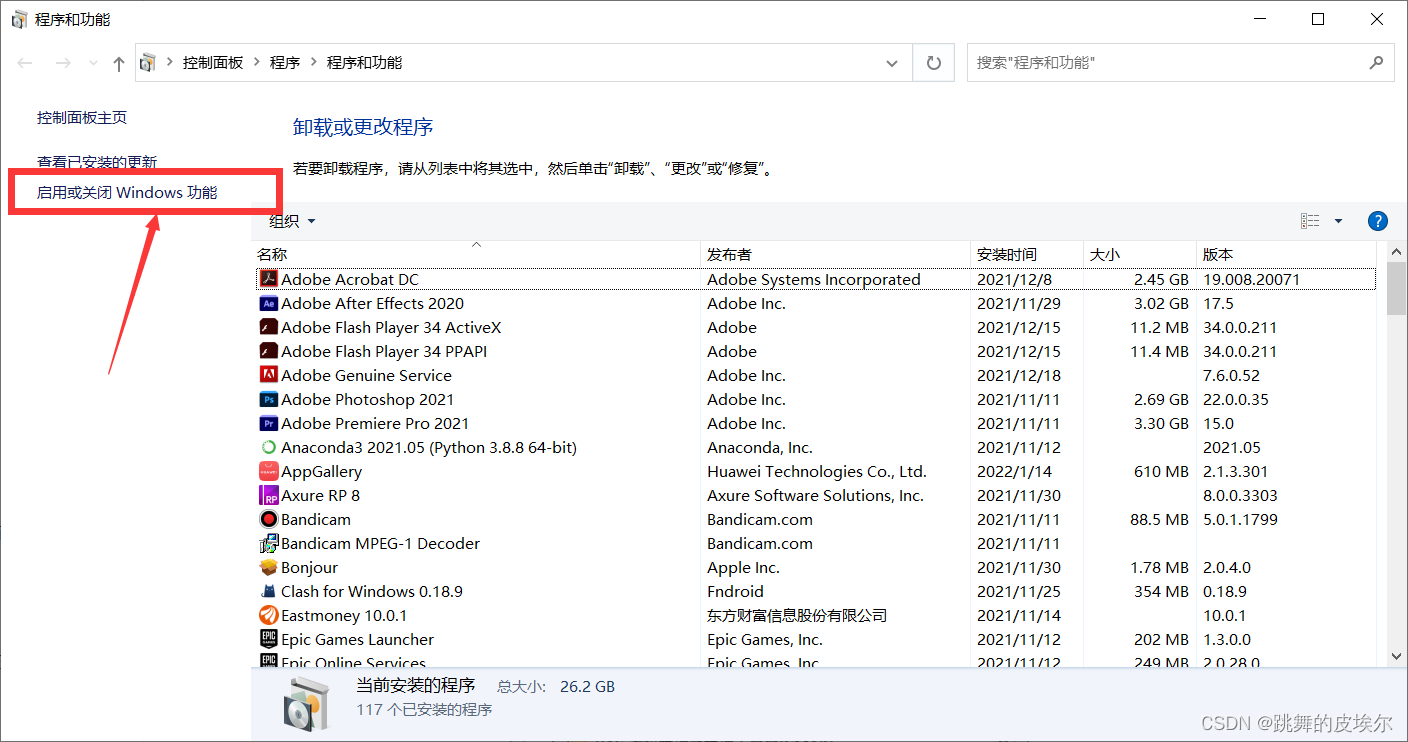1408x742 pixels.
Task: Click 程序 in the breadcrumb path
Action: pyautogui.click(x=285, y=62)
